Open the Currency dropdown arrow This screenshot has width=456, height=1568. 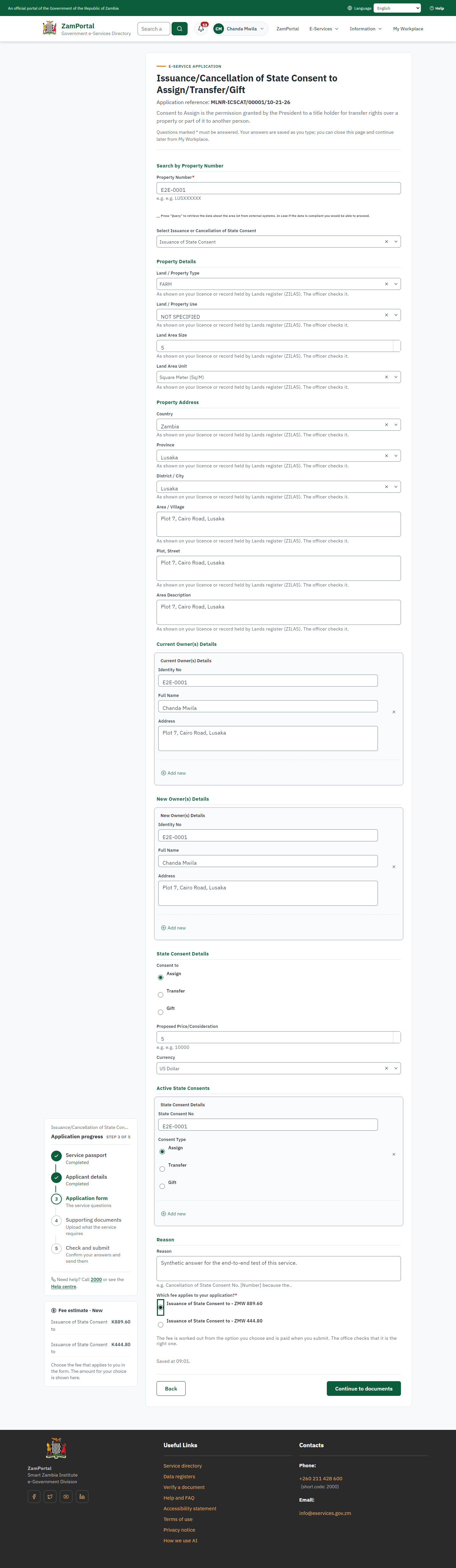396,1068
